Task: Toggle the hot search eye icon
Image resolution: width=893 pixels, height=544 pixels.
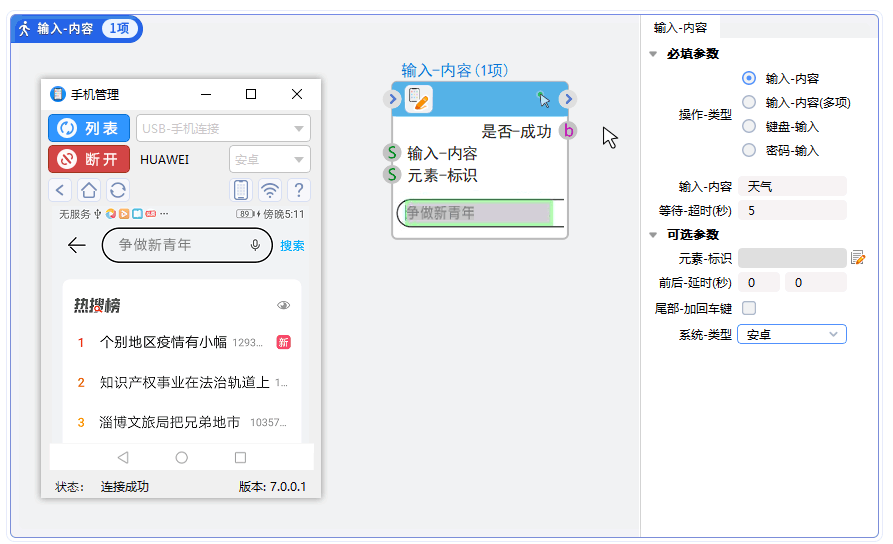Action: pos(284,306)
